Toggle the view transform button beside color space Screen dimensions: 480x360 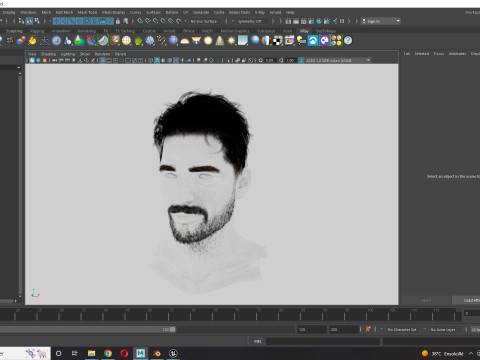pos(301,60)
